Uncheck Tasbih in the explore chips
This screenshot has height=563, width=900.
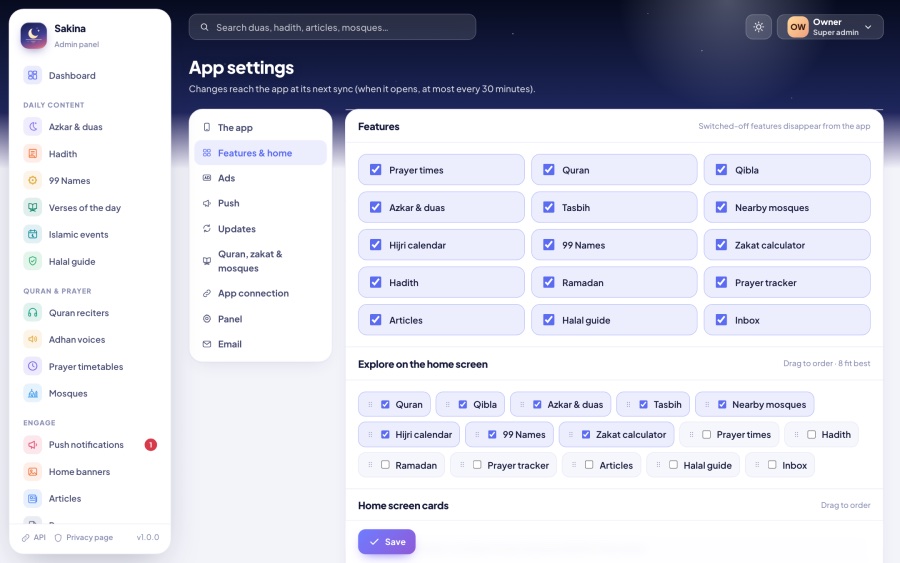pos(643,405)
